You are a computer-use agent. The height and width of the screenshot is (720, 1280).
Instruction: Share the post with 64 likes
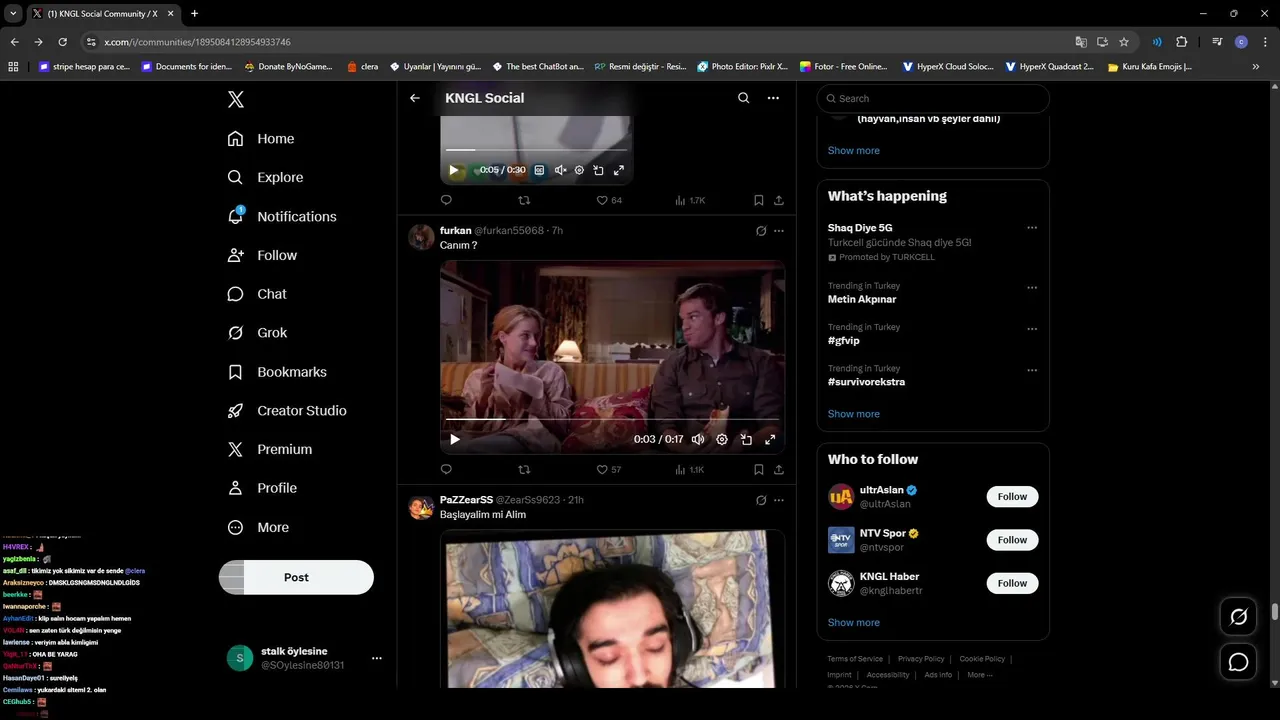tap(779, 200)
